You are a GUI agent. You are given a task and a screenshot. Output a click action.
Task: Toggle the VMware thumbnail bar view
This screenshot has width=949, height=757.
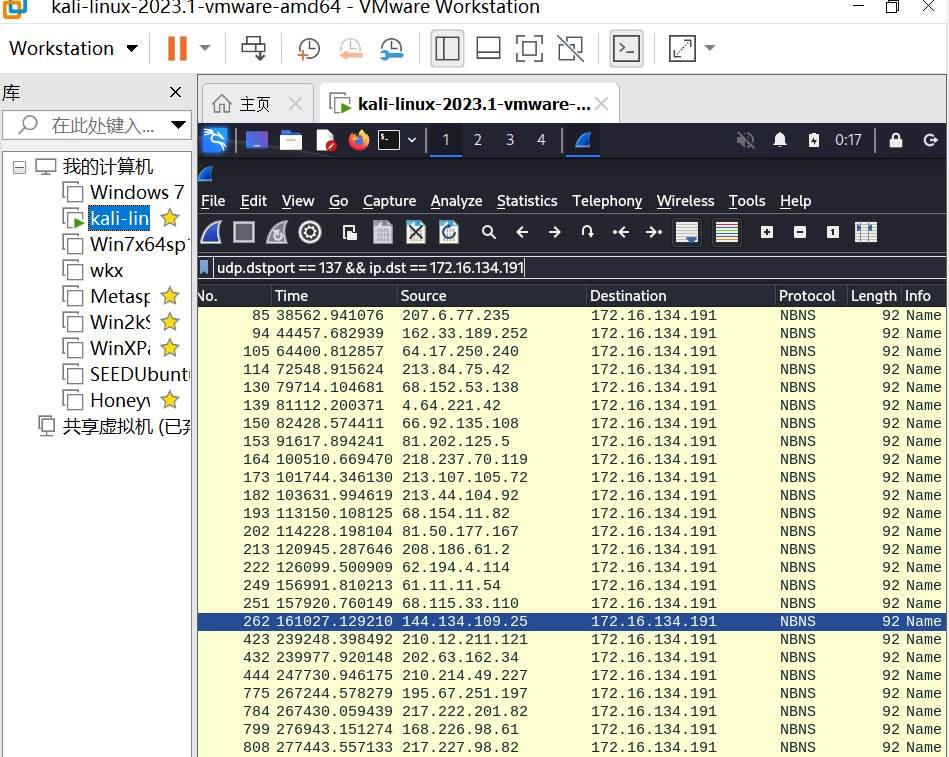point(488,48)
